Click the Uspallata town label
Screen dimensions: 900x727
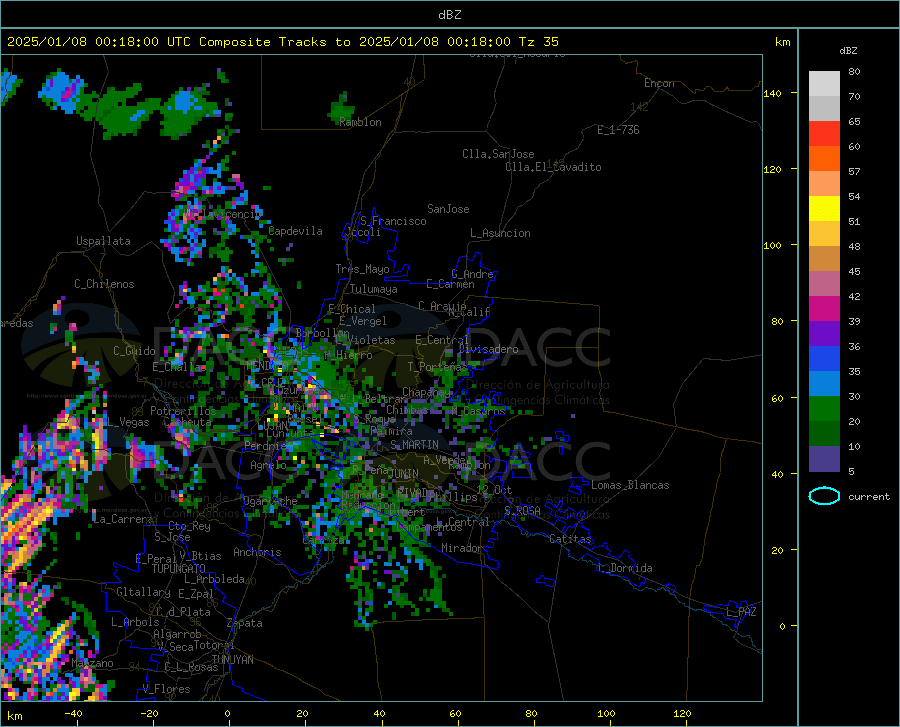click(103, 241)
